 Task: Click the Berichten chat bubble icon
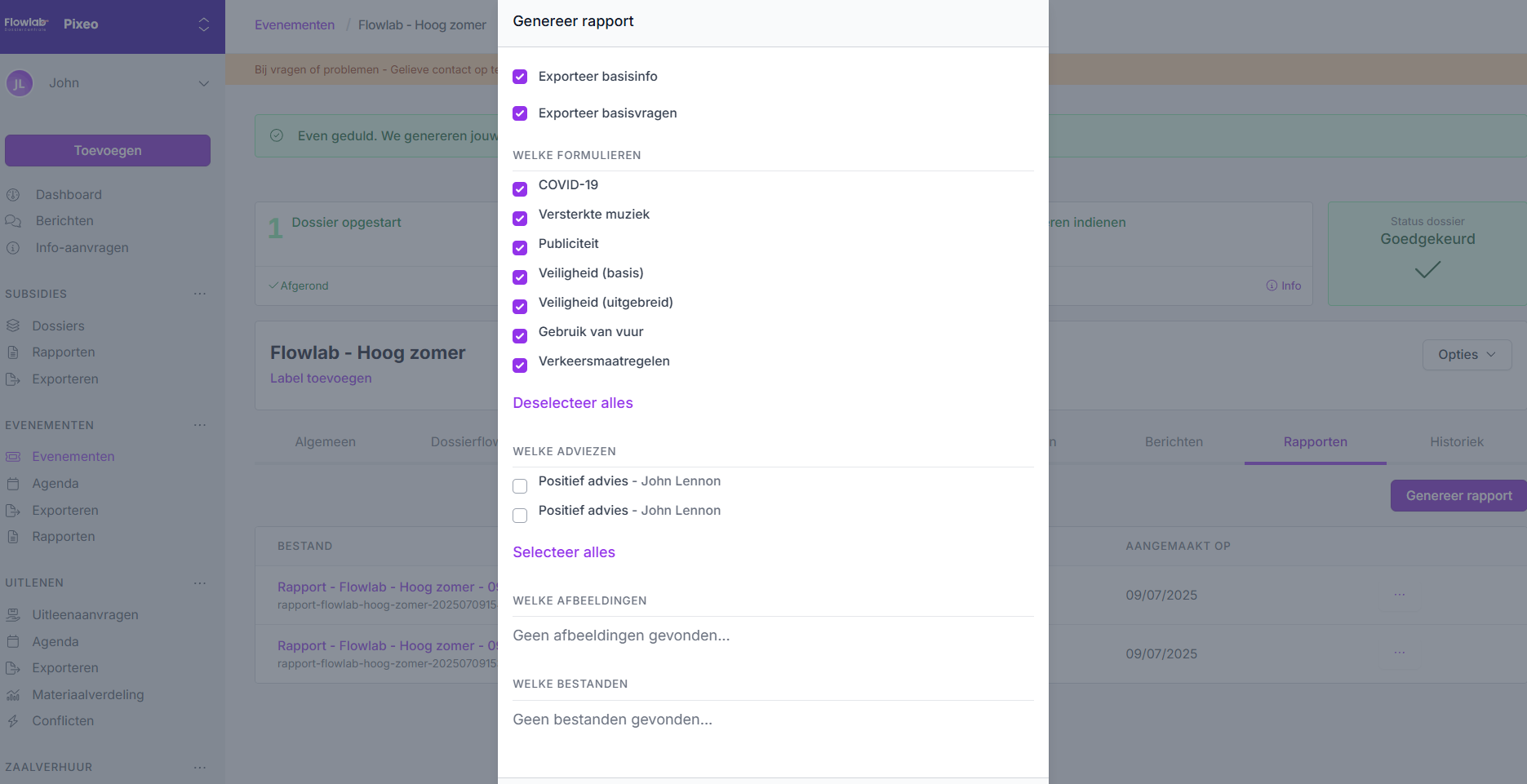click(13, 221)
